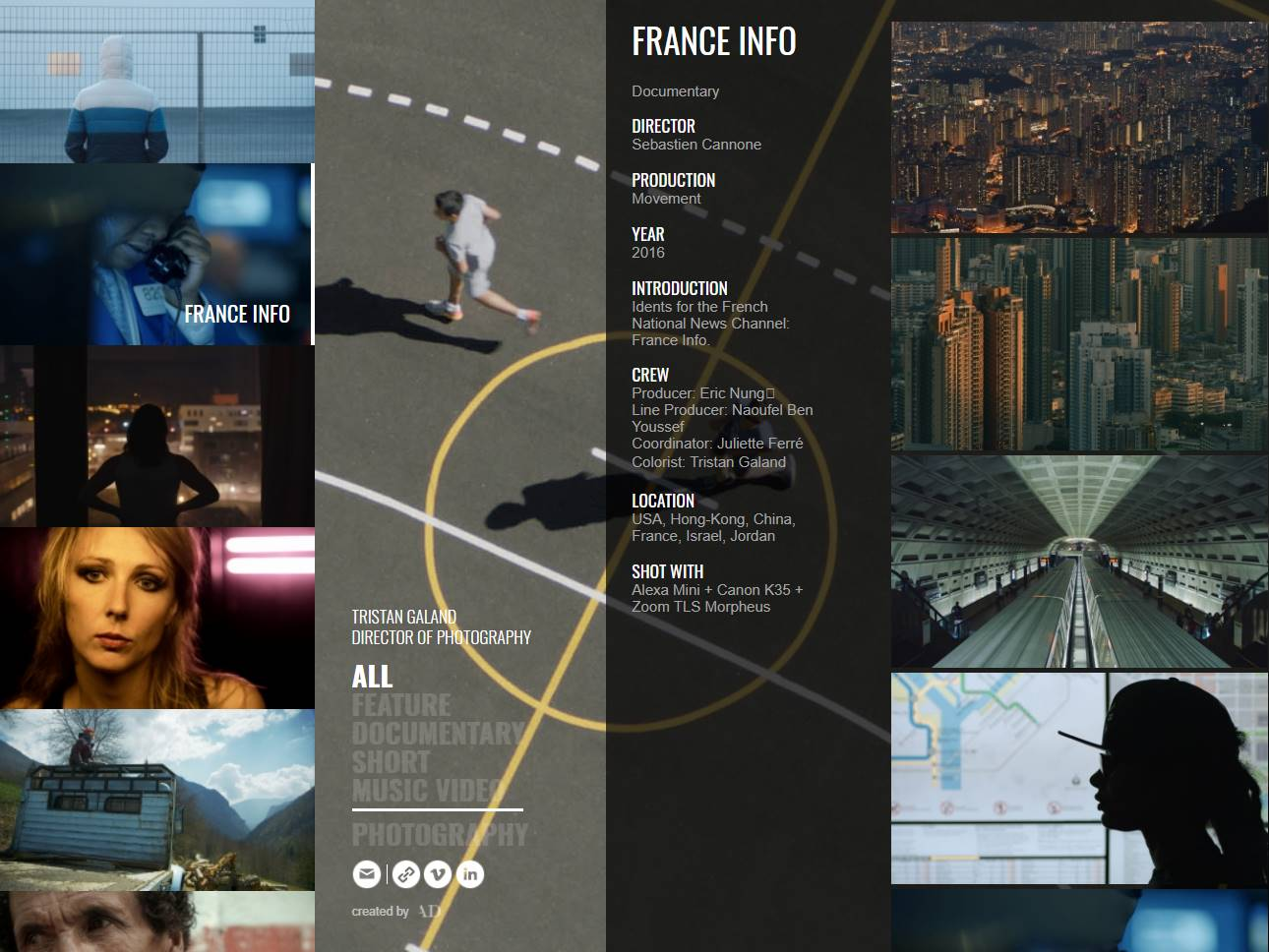Select the ALL category filter
1269x952 pixels.
[x=372, y=677]
